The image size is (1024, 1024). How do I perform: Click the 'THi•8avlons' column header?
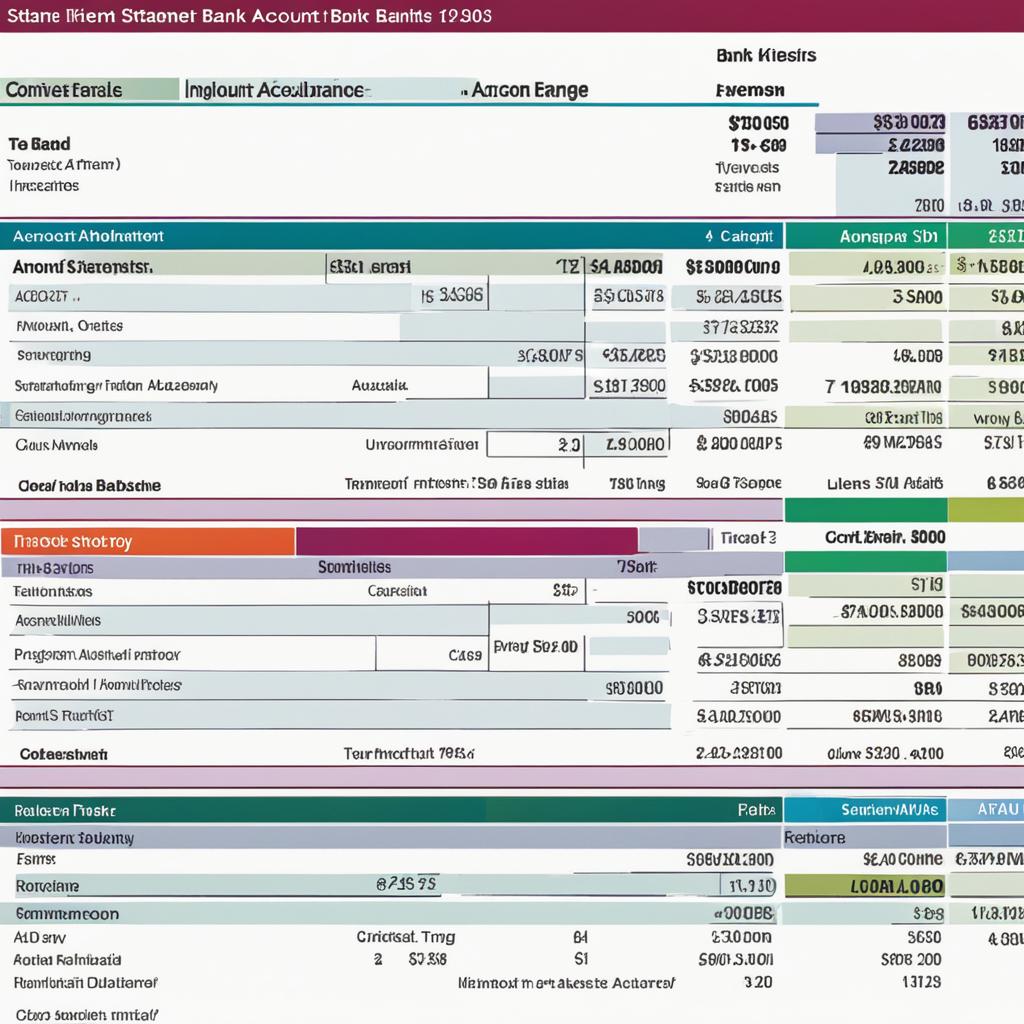point(55,568)
